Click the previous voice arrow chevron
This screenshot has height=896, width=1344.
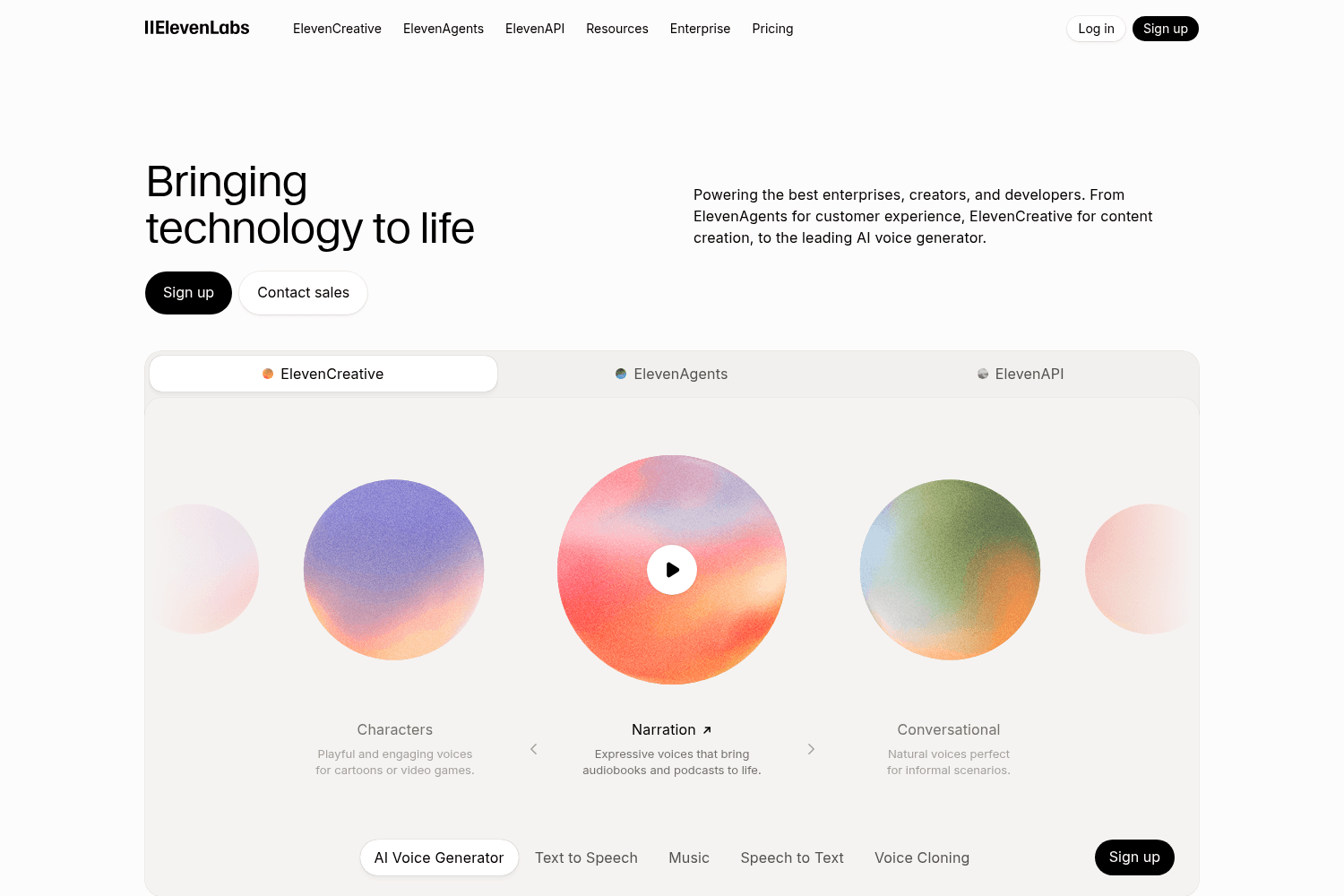coord(534,749)
